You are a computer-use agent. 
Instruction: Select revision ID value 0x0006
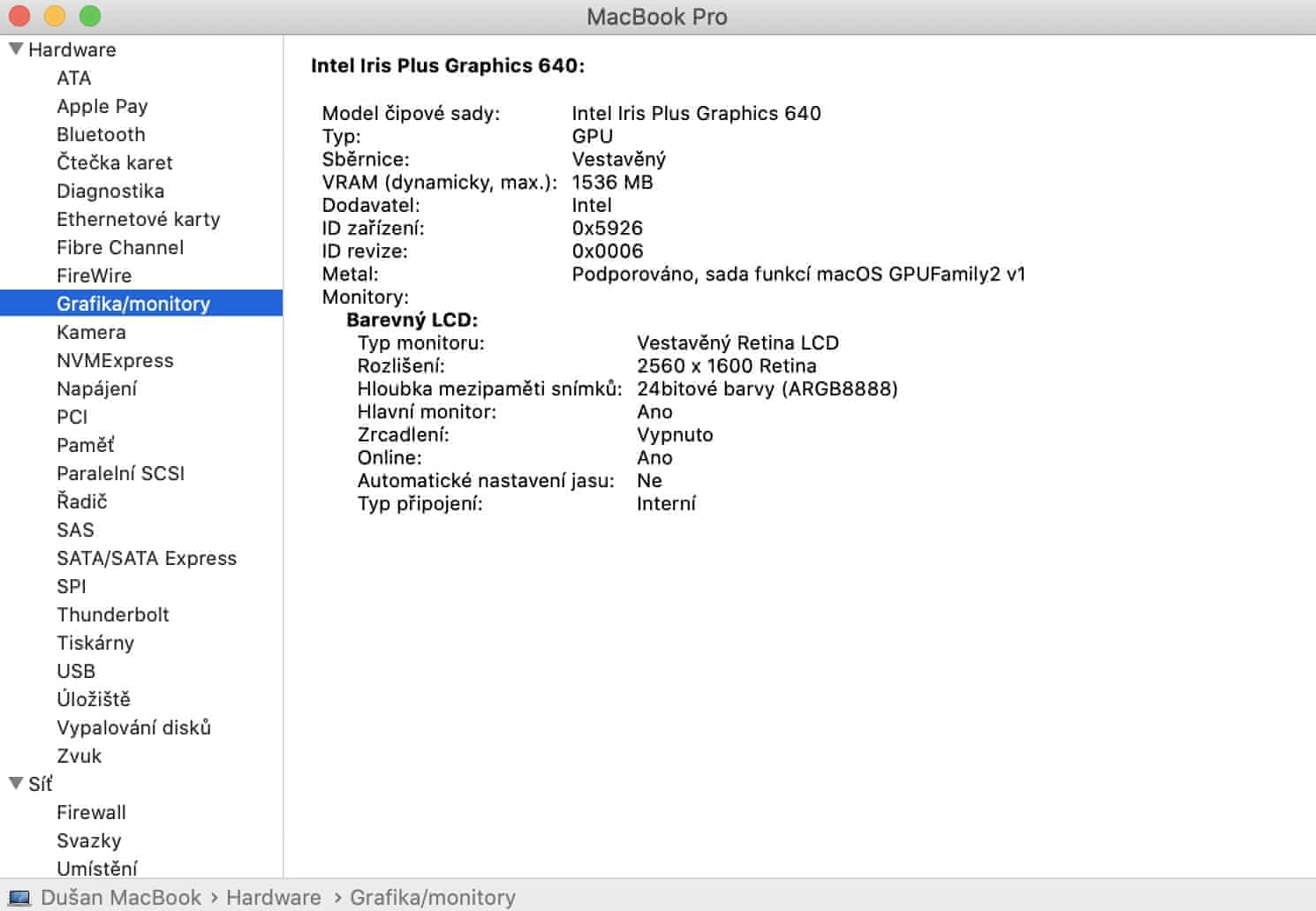(x=608, y=251)
